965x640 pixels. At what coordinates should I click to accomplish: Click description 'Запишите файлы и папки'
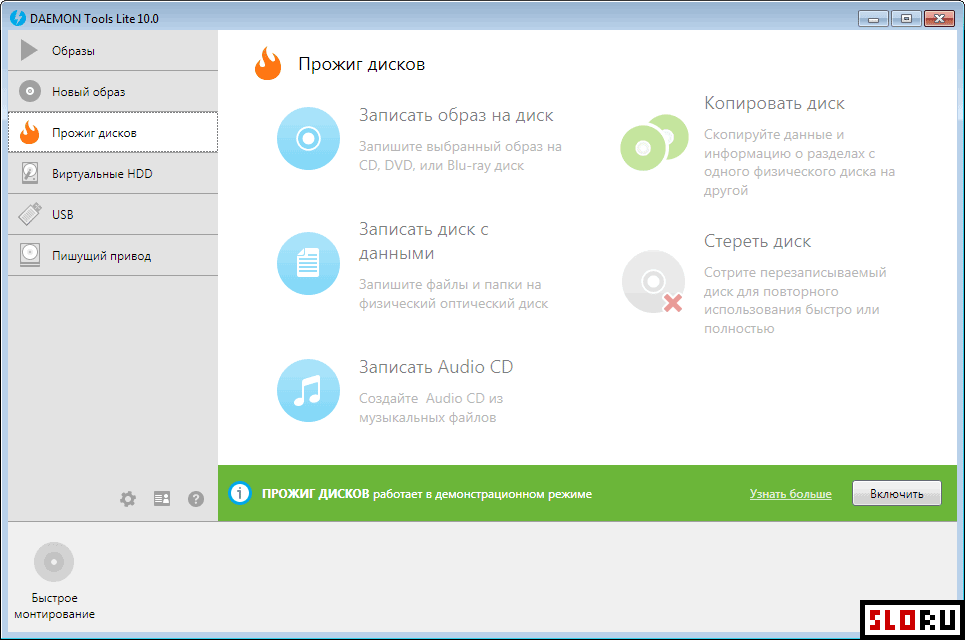454,294
